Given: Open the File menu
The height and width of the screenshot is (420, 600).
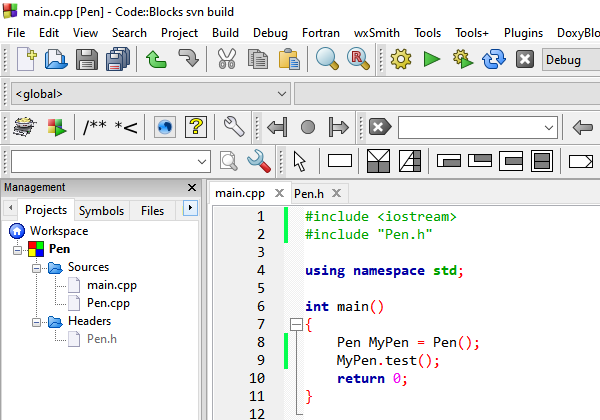Looking at the screenshot, I should [16, 33].
